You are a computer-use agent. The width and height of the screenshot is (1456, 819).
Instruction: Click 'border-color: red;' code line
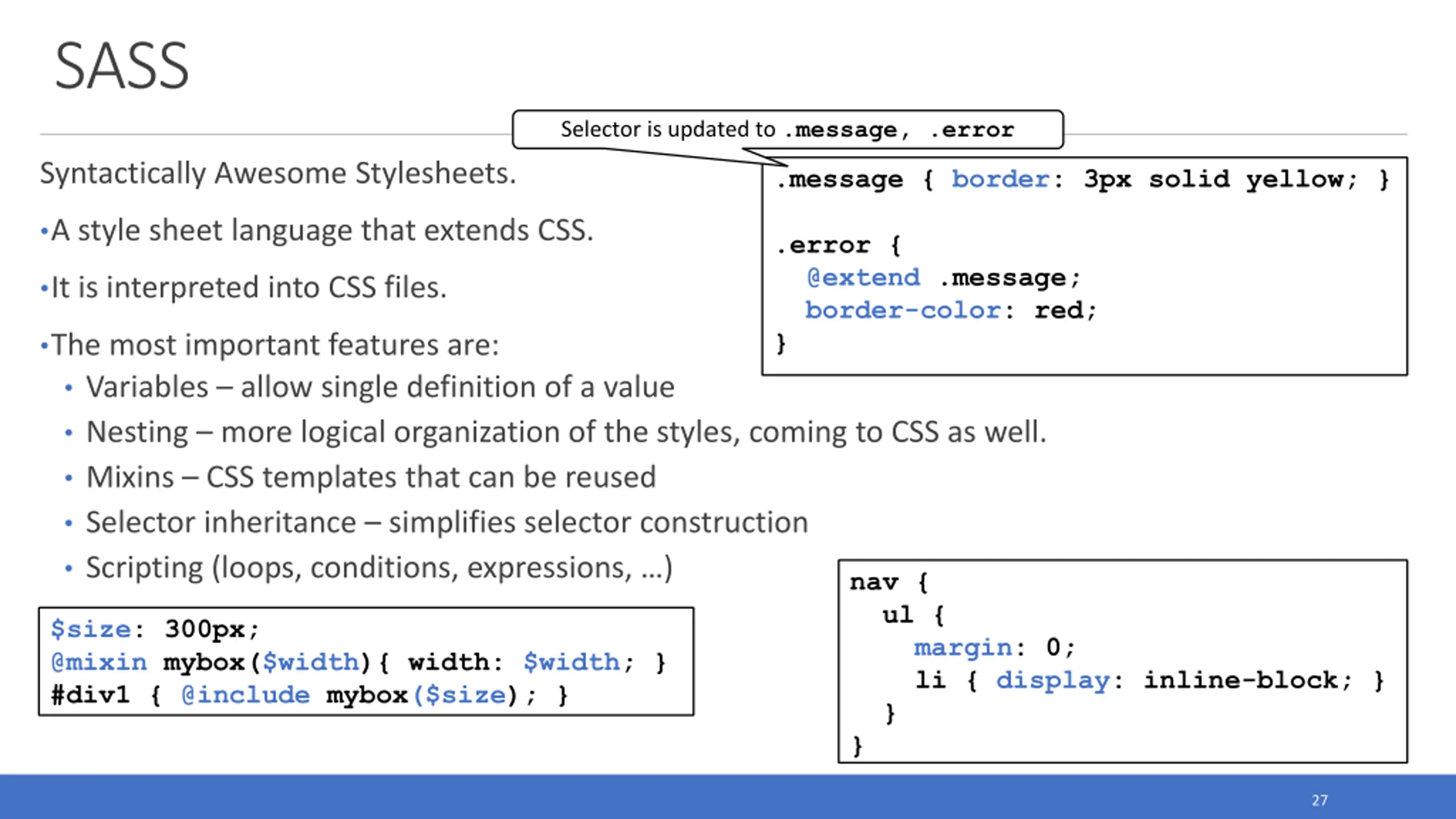(950, 311)
